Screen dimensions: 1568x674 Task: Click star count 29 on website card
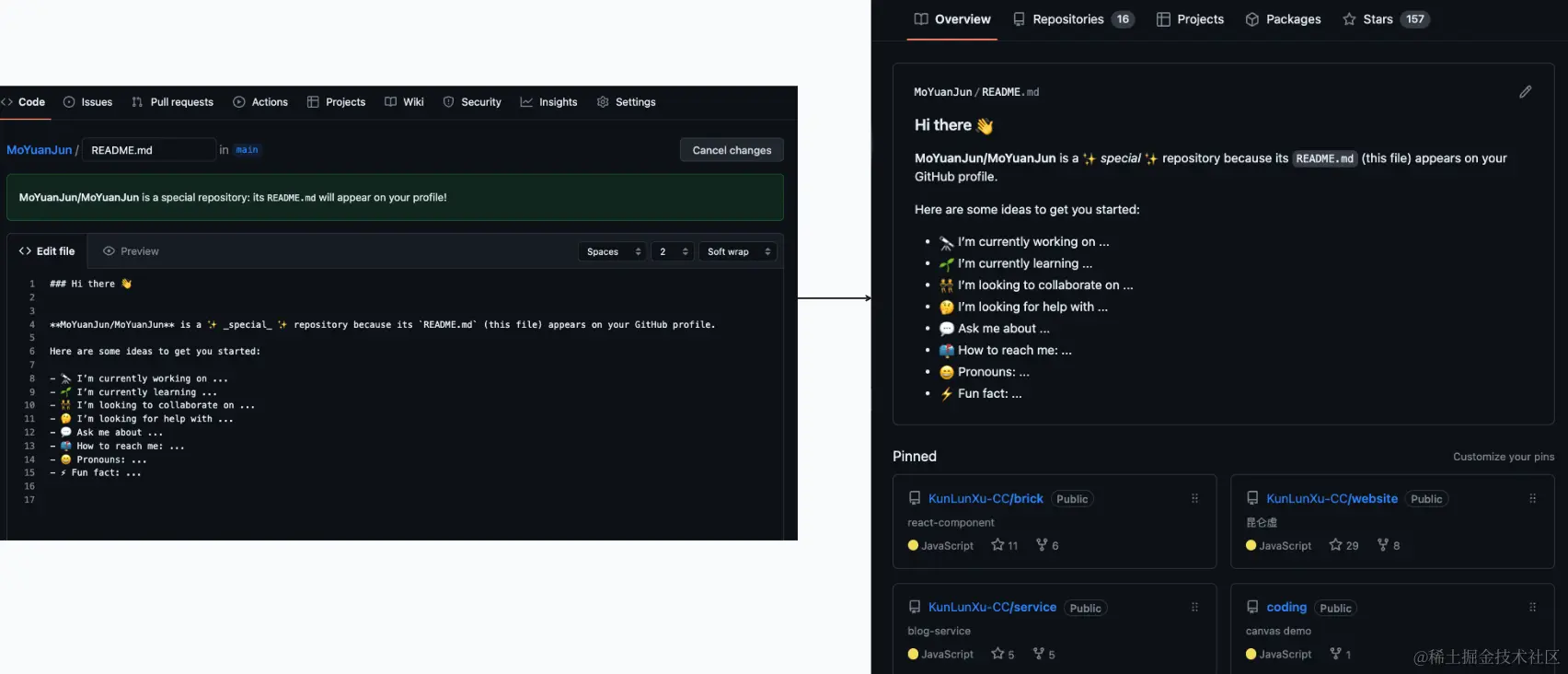1343,545
